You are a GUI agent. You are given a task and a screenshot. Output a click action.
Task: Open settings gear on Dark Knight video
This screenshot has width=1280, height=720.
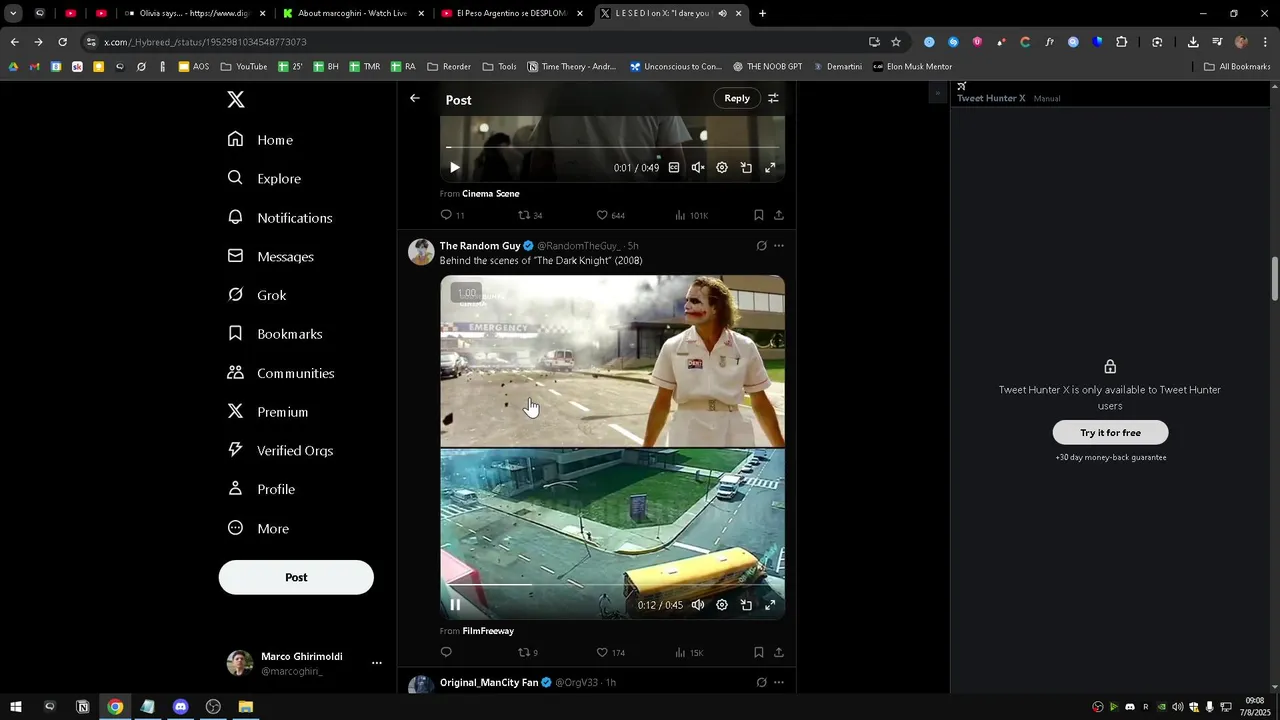(x=722, y=604)
